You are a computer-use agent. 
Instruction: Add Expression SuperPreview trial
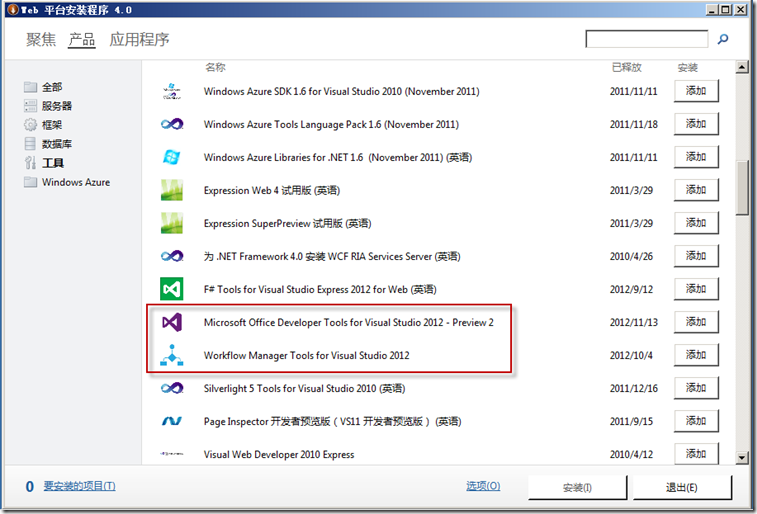point(696,223)
